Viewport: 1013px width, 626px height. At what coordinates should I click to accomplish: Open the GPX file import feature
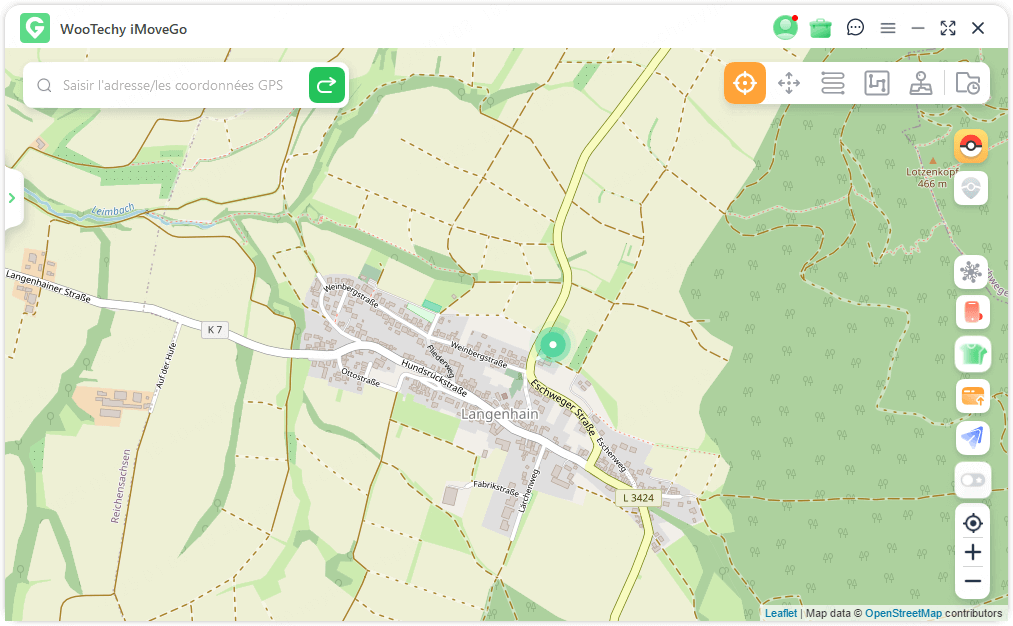coord(966,83)
